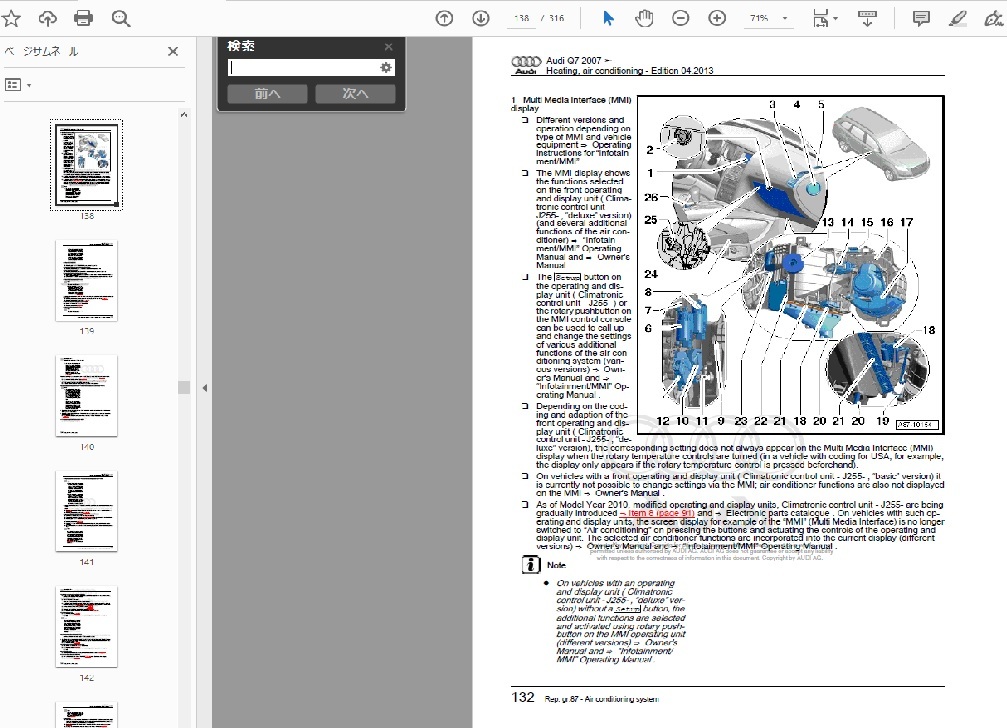The width and height of the screenshot is (1007, 728).
Task: Click the bookmark star icon
Action: pyautogui.click(x=11, y=18)
